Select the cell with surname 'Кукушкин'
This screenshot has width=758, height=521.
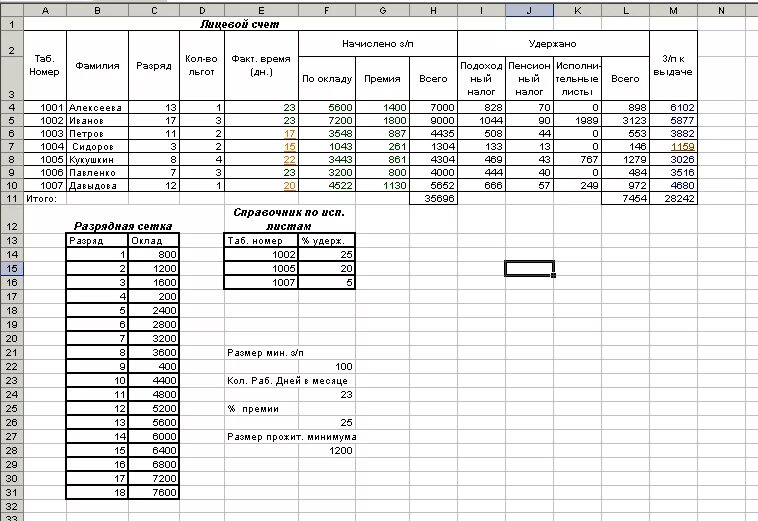click(97, 159)
